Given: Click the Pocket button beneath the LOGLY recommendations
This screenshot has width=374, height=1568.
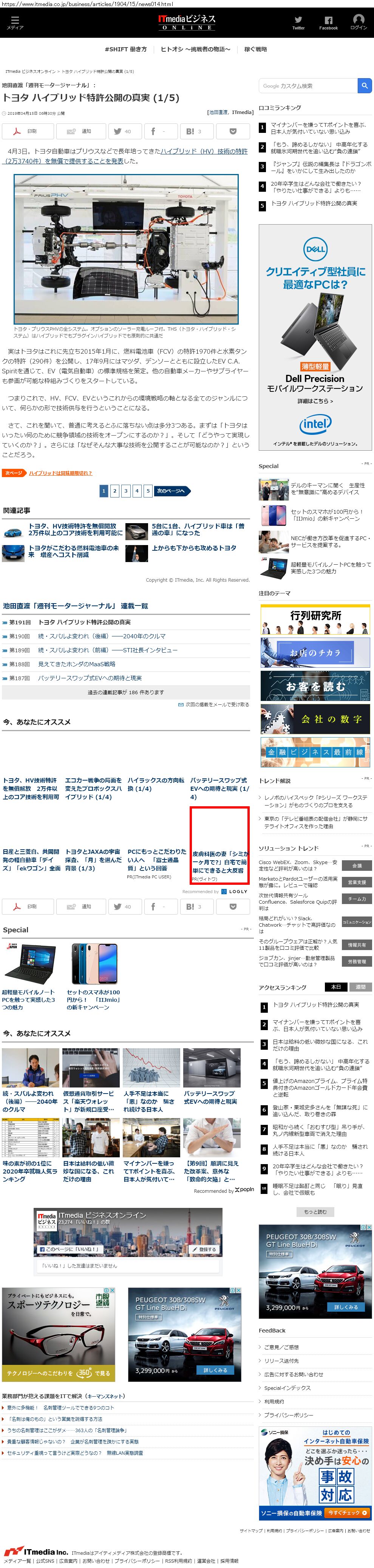Looking at the screenshot, I should point(233,906).
